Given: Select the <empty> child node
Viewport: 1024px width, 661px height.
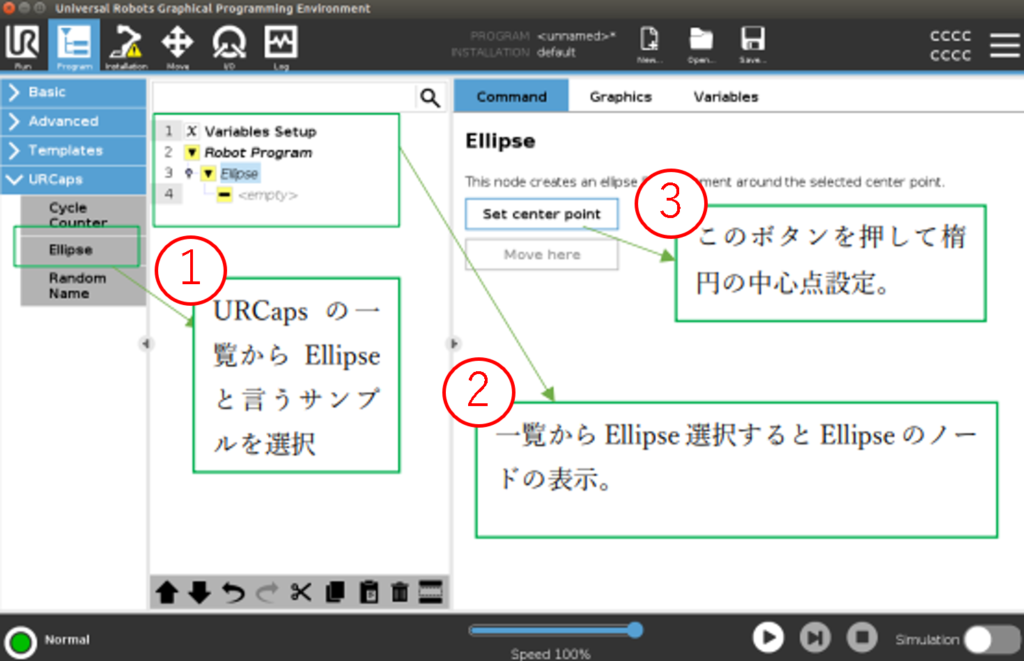Looking at the screenshot, I should [x=268, y=195].
